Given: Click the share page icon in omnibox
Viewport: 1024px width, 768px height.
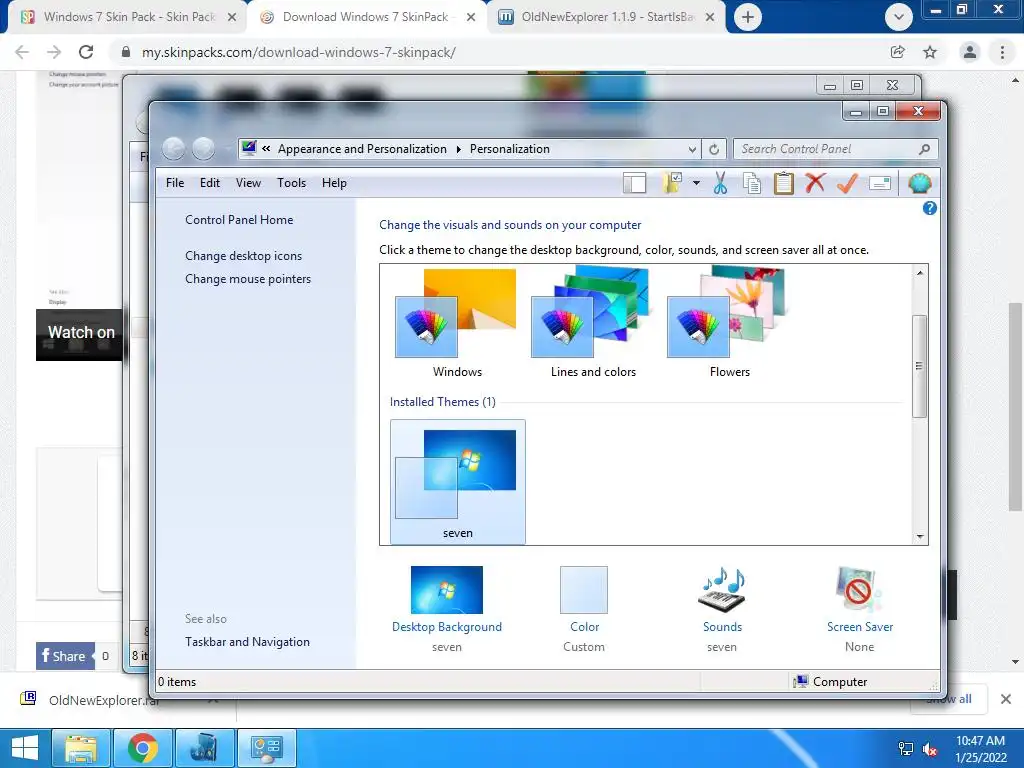Looking at the screenshot, I should click(x=897, y=52).
